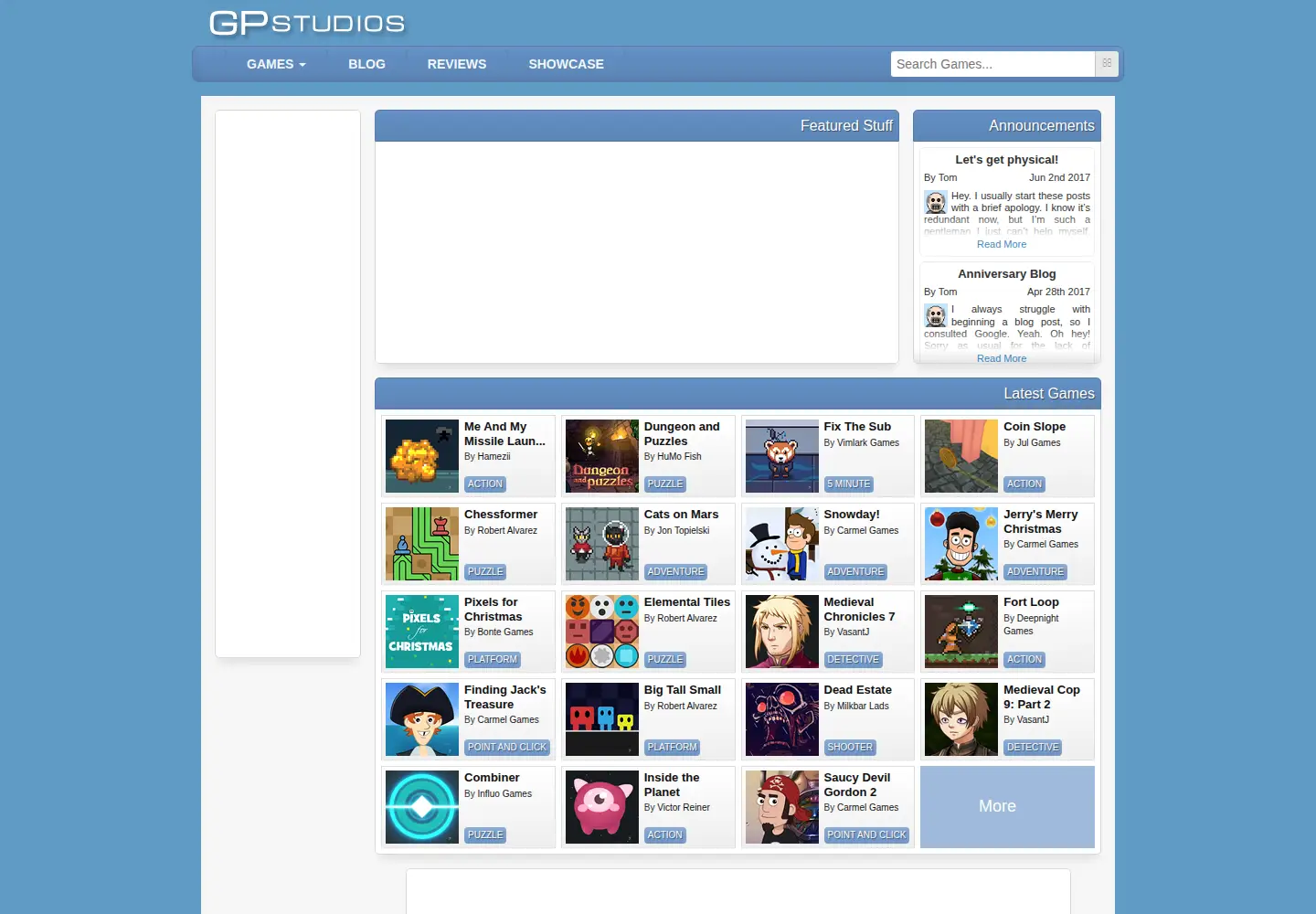This screenshot has width=1316, height=914.
Task: Read More of the Anniversary Blog post
Action: pyautogui.click(x=1002, y=358)
